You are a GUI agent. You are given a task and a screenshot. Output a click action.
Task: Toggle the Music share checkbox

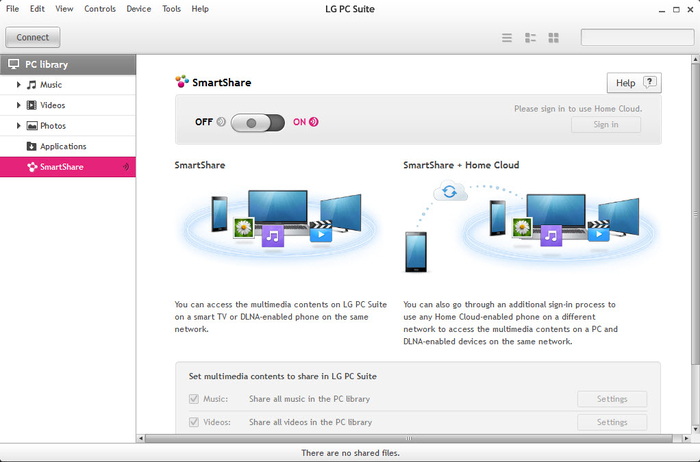point(194,399)
